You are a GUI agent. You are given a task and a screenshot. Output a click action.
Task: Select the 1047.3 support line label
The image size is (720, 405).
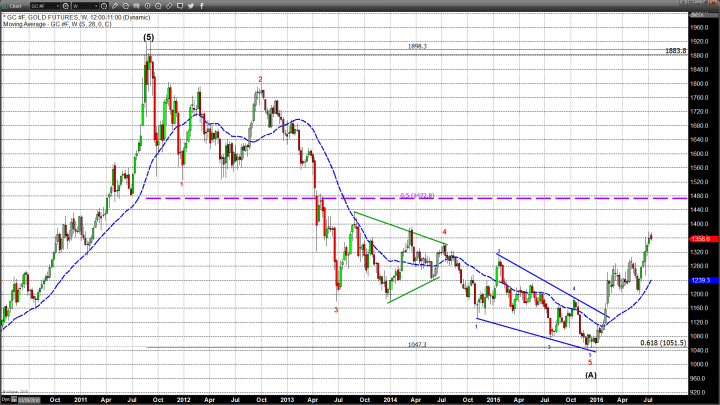click(417, 344)
